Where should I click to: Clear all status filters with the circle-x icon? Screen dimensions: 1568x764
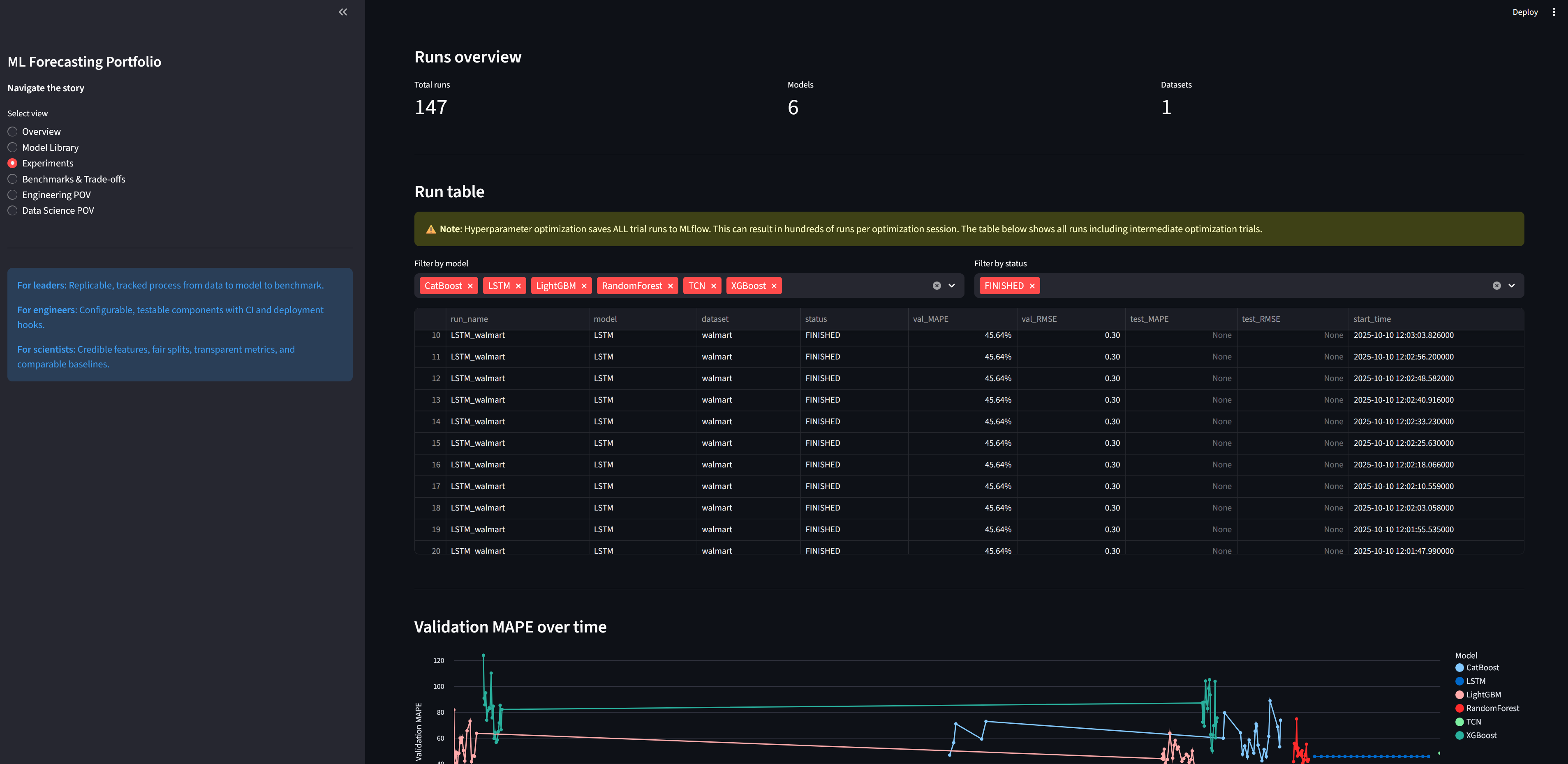pyautogui.click(x=1496, y=286)
